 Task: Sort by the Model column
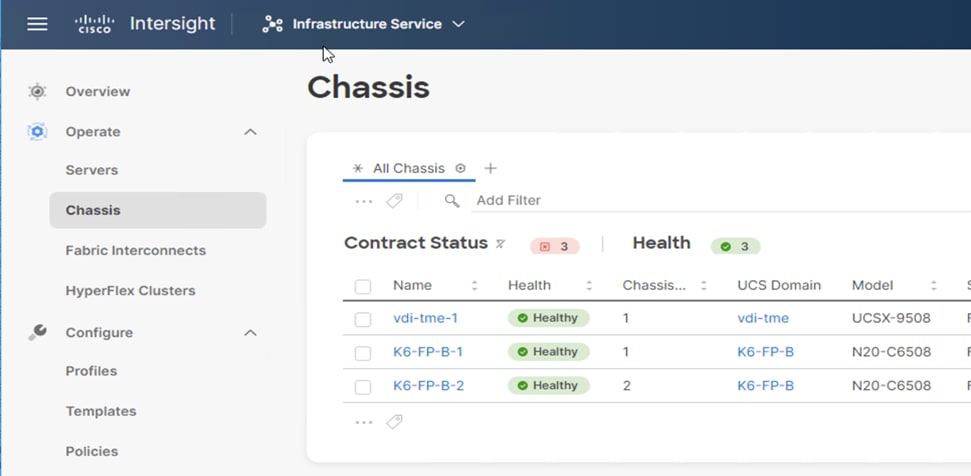coord(933,285)
